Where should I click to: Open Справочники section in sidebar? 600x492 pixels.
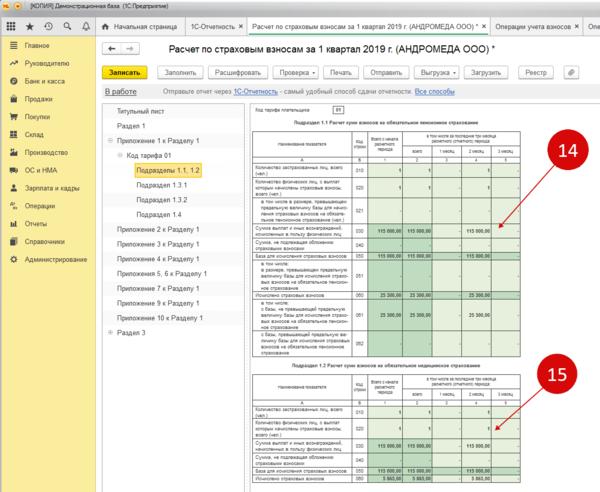coord(44,241)
